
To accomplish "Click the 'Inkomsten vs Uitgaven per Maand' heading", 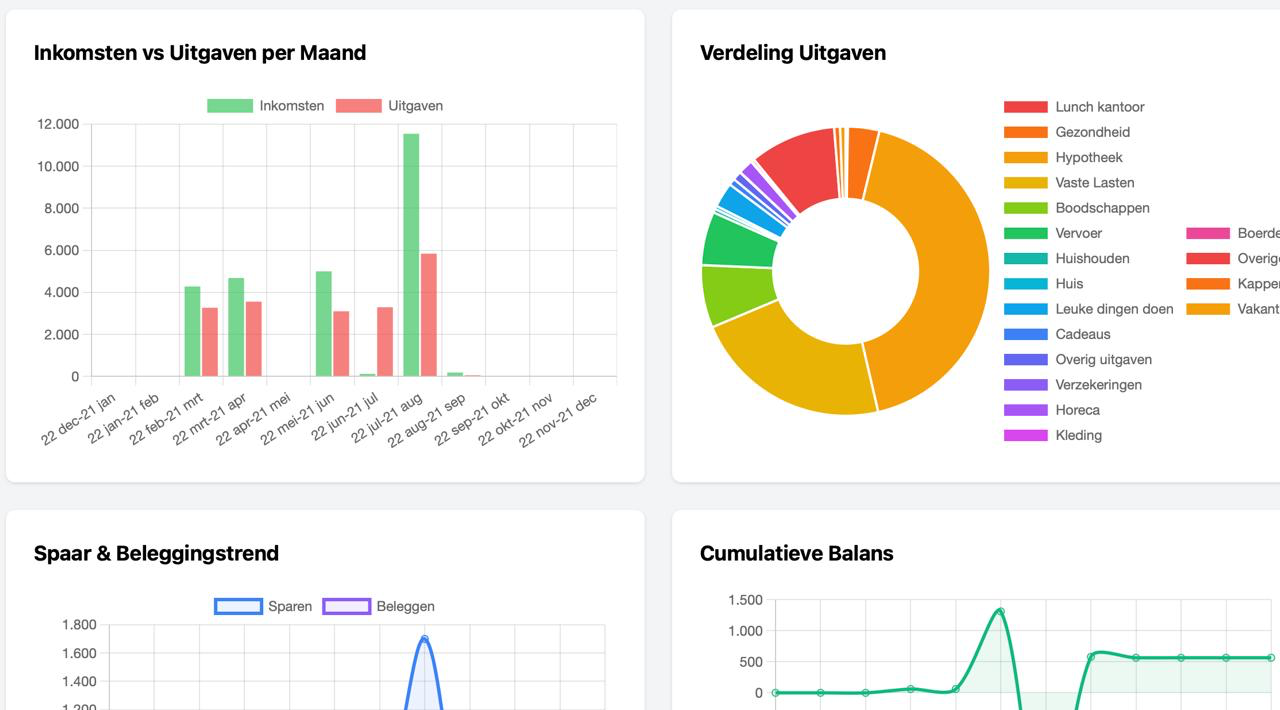I will (x=200, y=53).
